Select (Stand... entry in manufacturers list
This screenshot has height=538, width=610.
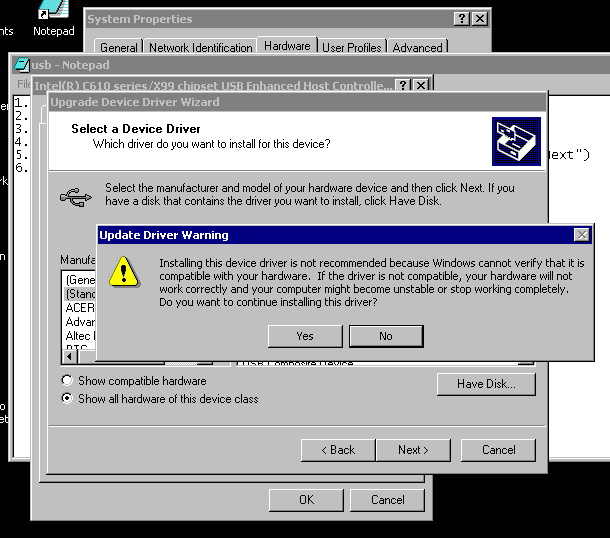80,294
